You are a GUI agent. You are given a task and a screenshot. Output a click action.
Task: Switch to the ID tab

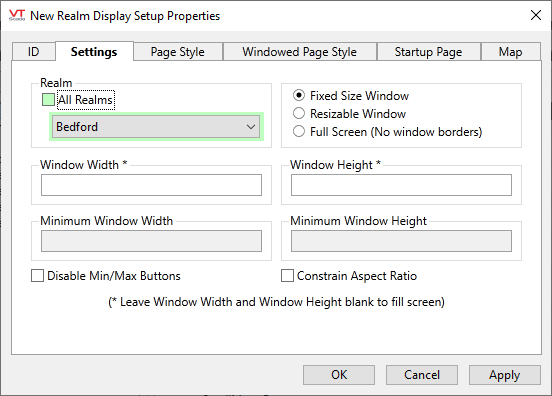tap(33, 52)
